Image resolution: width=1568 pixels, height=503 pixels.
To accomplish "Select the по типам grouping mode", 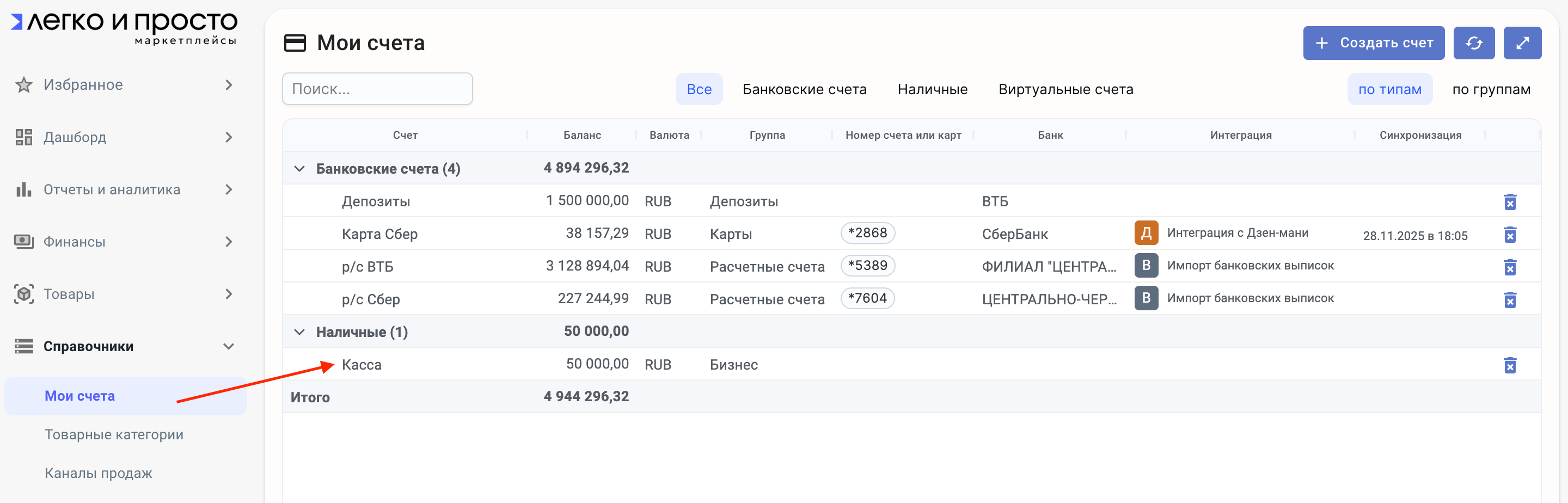I will click(x=1389, y=89).
